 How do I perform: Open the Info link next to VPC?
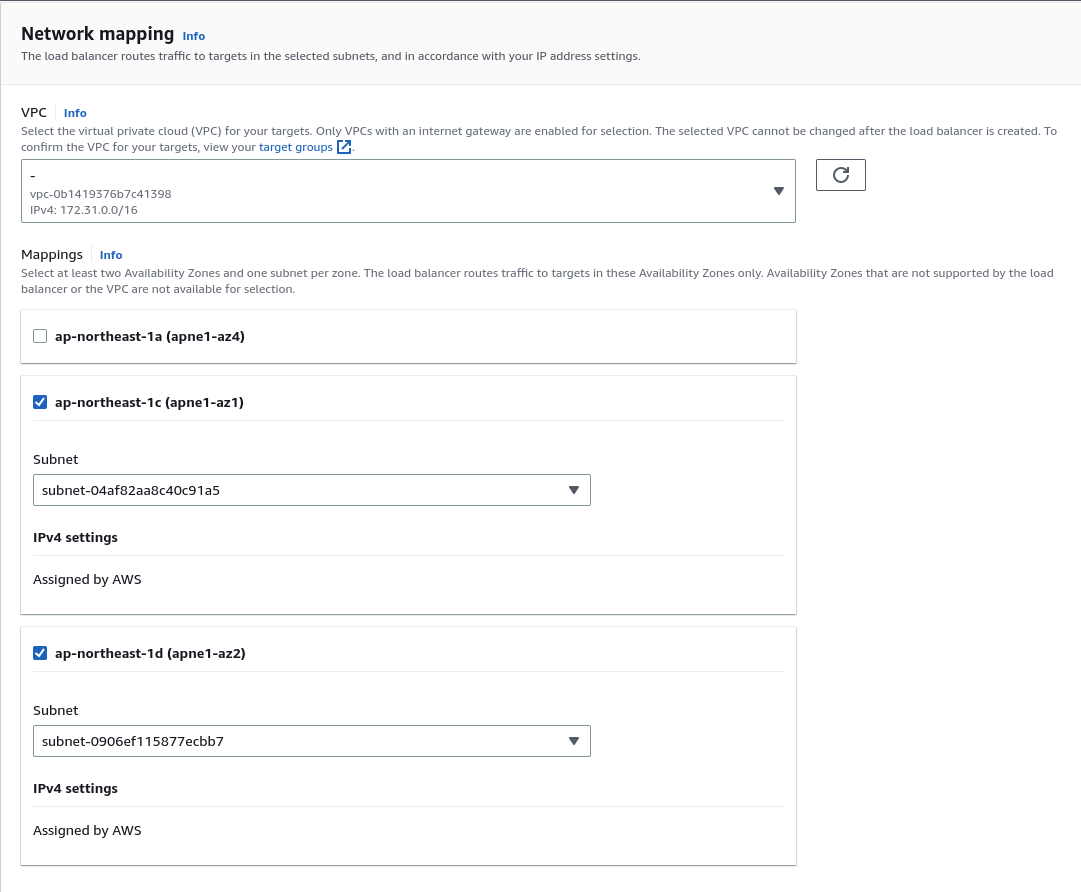click(x=75, y=113)
